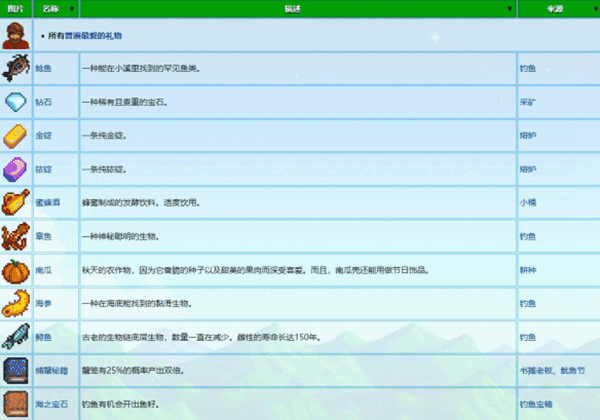Open the 钓鱼宝箱 source link

536,404
